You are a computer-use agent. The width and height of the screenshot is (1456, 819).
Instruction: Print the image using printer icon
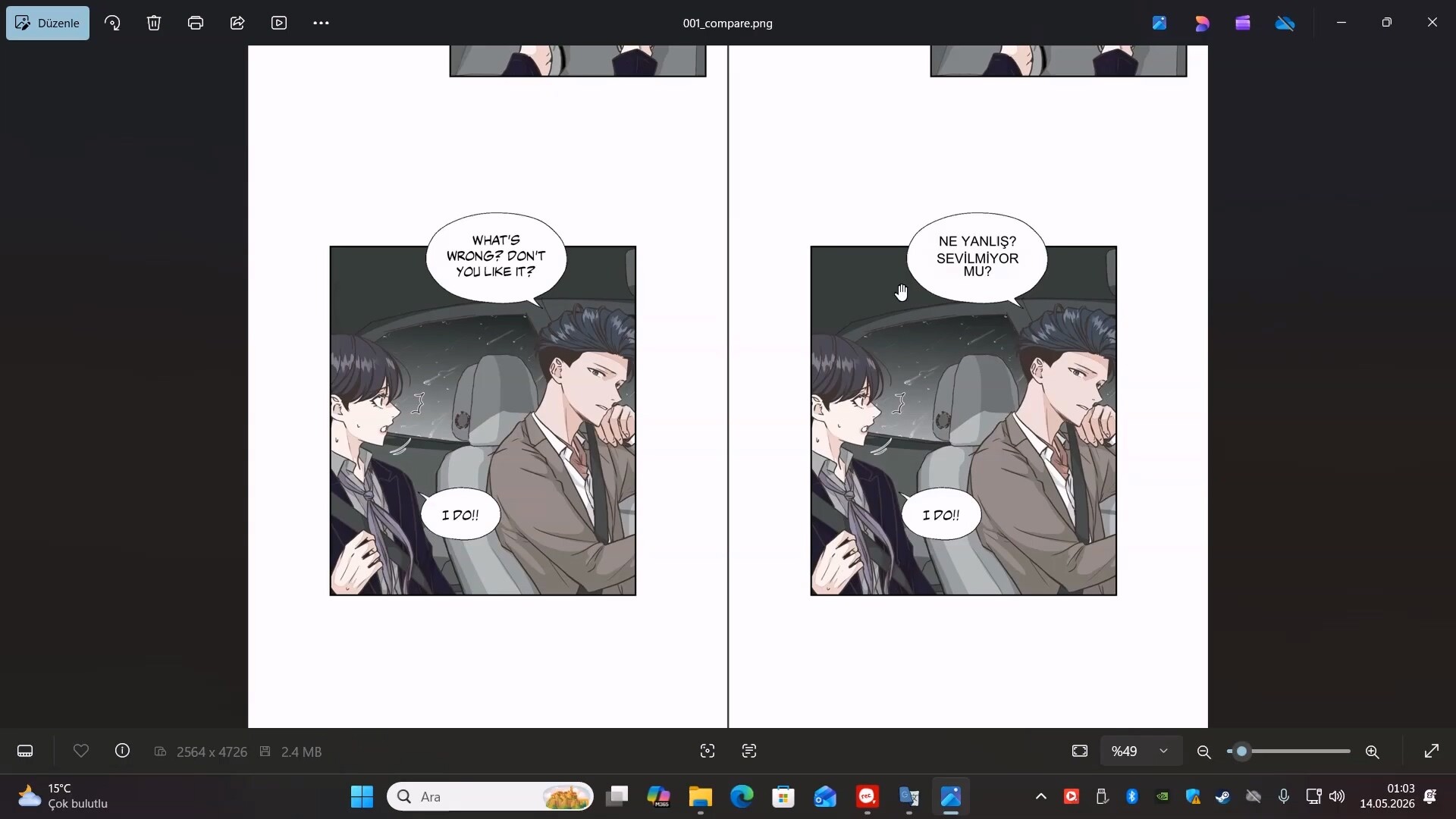pyautogui.click(x=196, y=23)
